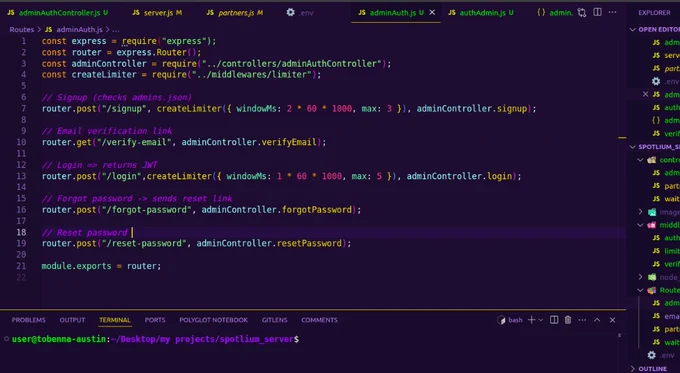Image resolution: width=680 pixels, height=373 pixels.
Task: Split the terminal pane
Action: click(554, 320)
